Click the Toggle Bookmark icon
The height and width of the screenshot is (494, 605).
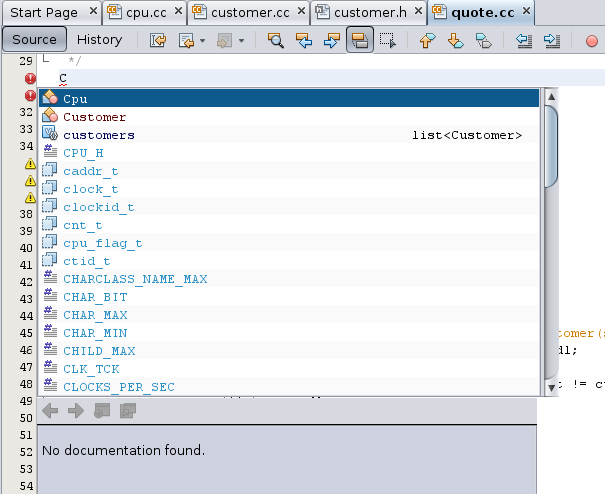click(483, 41)
